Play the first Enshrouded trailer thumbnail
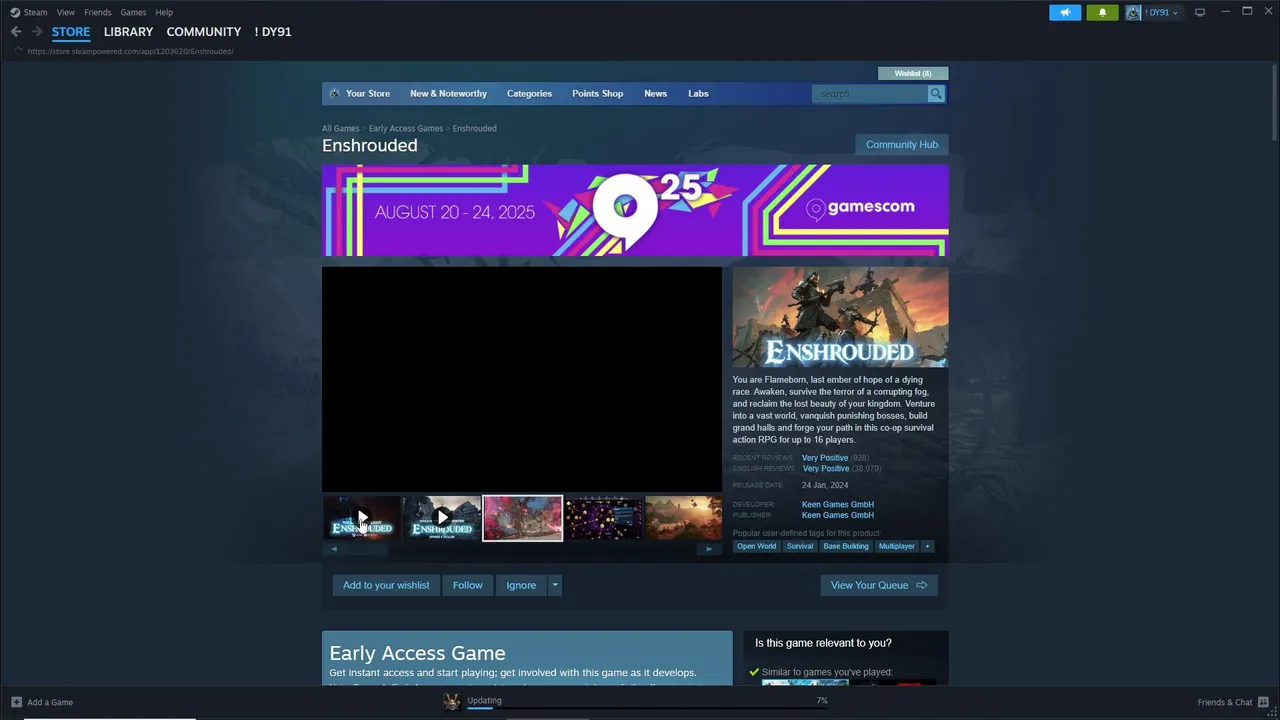Viewport: 1280px width, 720px height. 362,518
